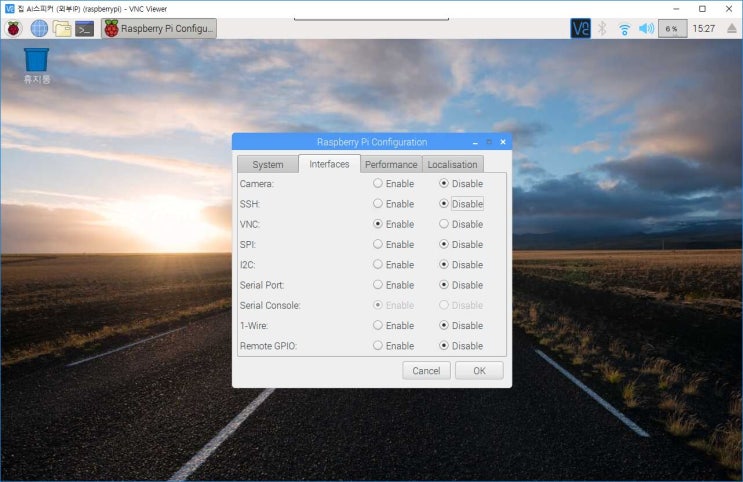
Task: Select Enable for VNC
Action: tap(393, 224)
